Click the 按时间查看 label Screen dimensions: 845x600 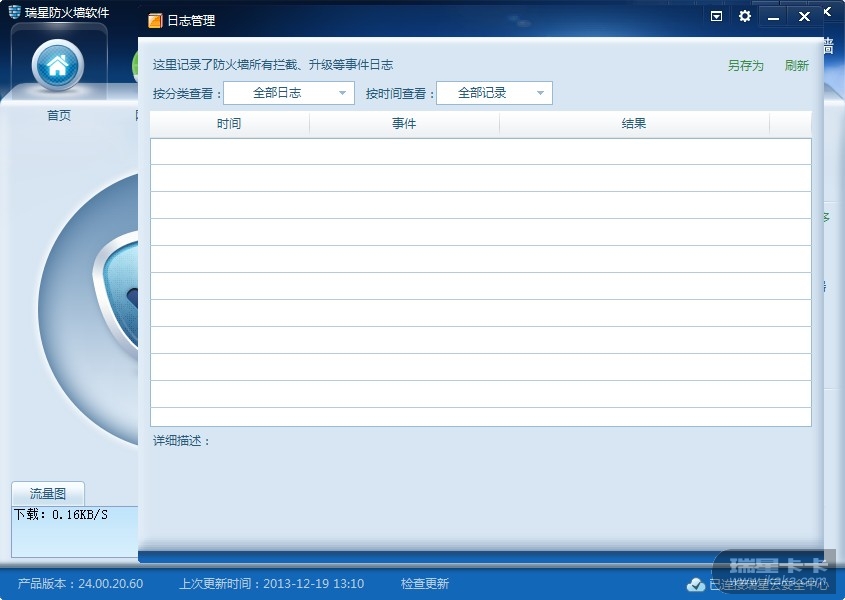point(399,94)
